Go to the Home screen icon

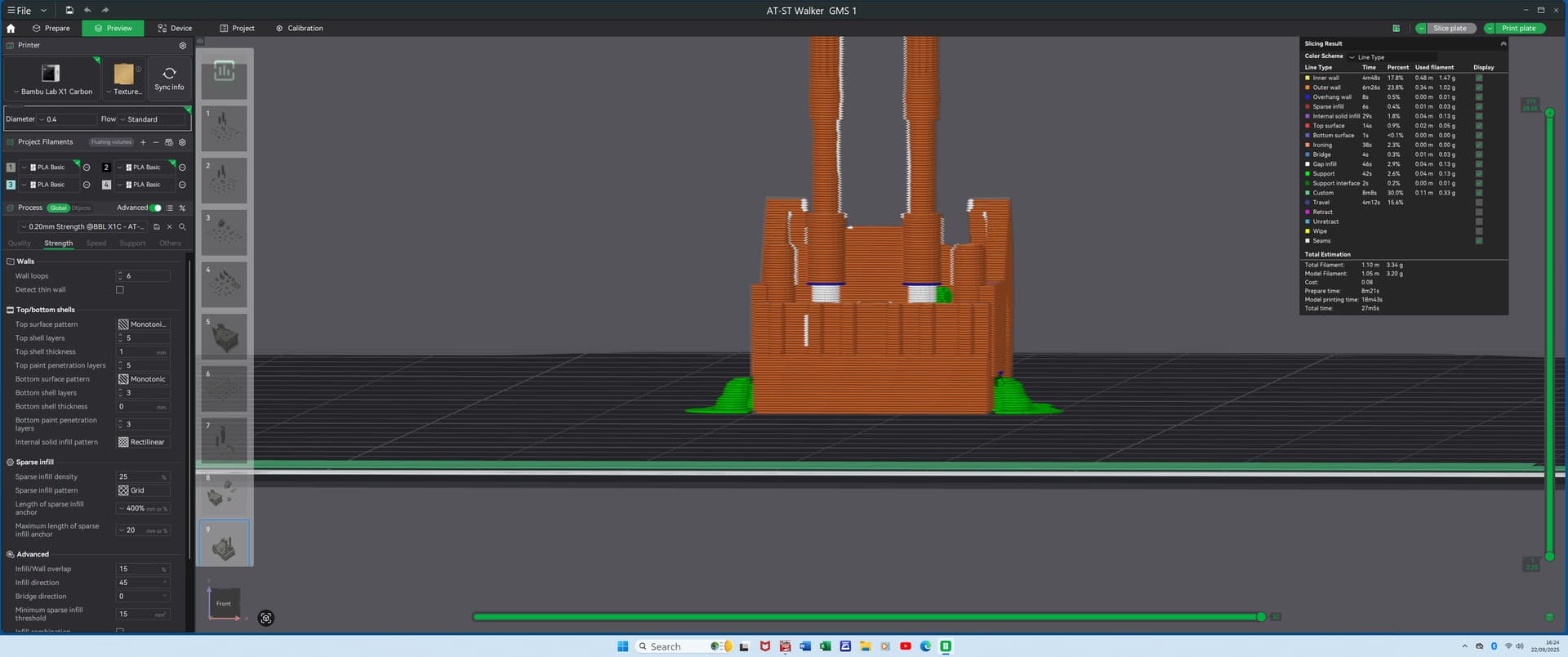click(11, 28)
